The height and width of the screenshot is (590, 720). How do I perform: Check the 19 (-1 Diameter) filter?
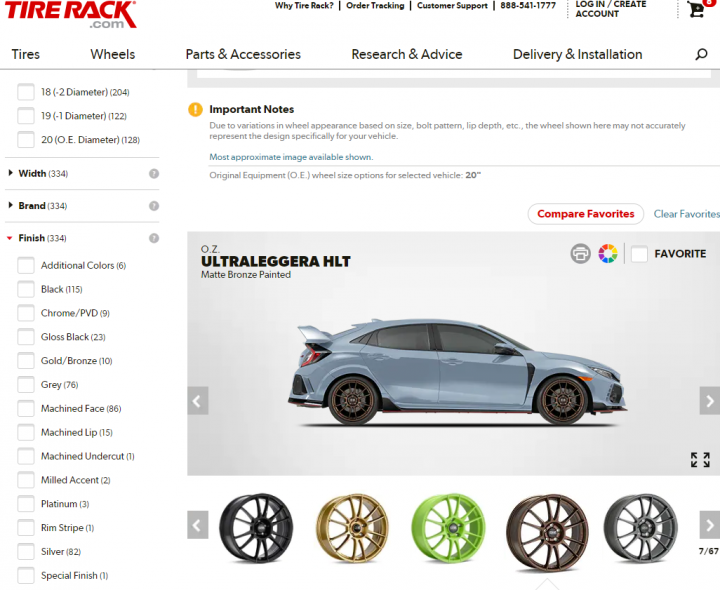coord(26,116)
